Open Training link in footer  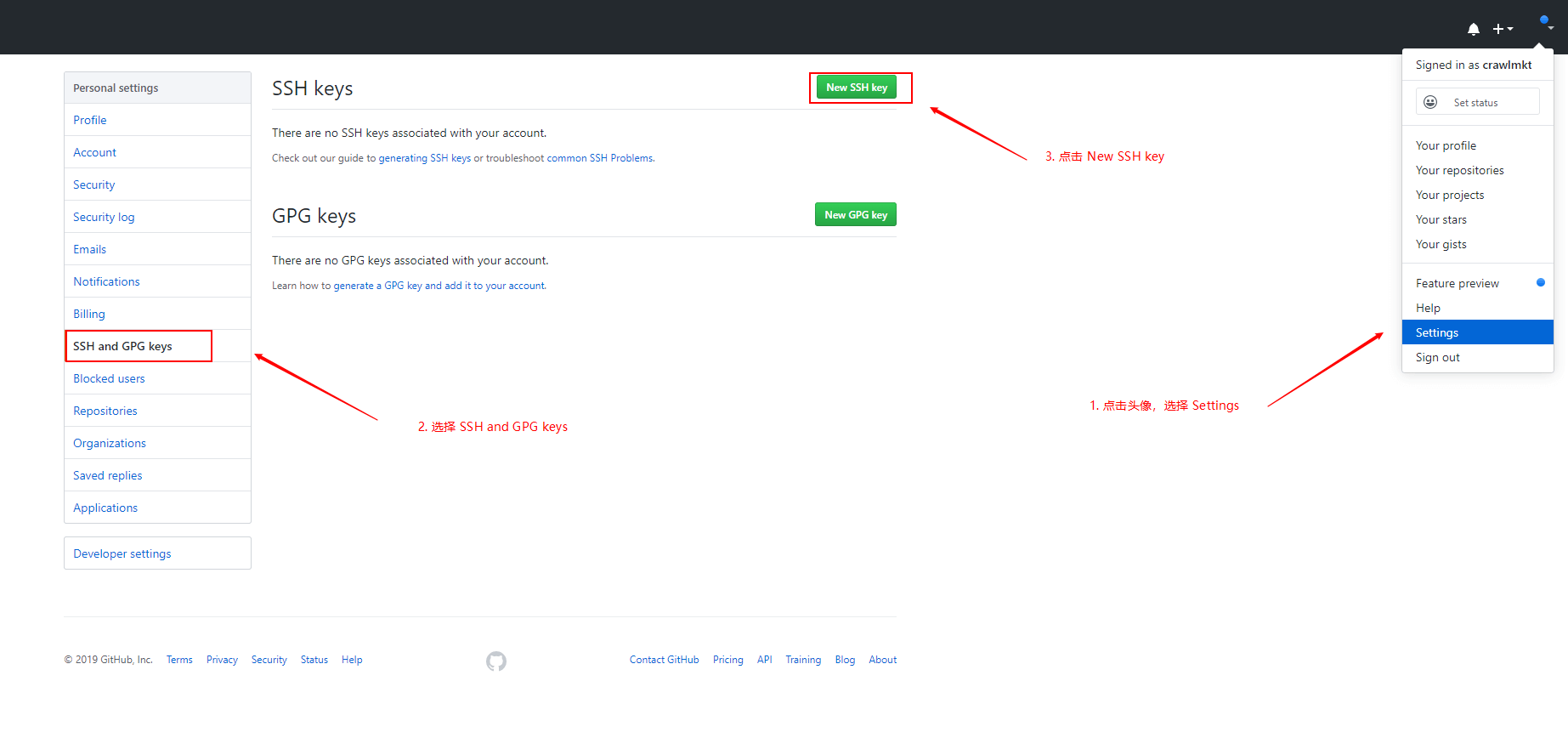coord(803,660)
